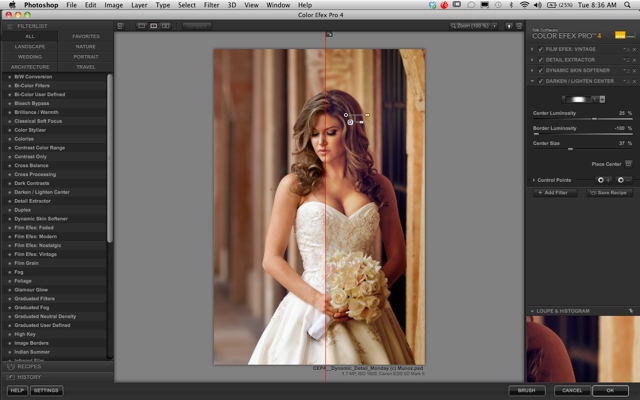The width and height of the screenshot is (640, 400).
Task: Uncheck the Detail Extractor filter
Action: pos(541,60)
